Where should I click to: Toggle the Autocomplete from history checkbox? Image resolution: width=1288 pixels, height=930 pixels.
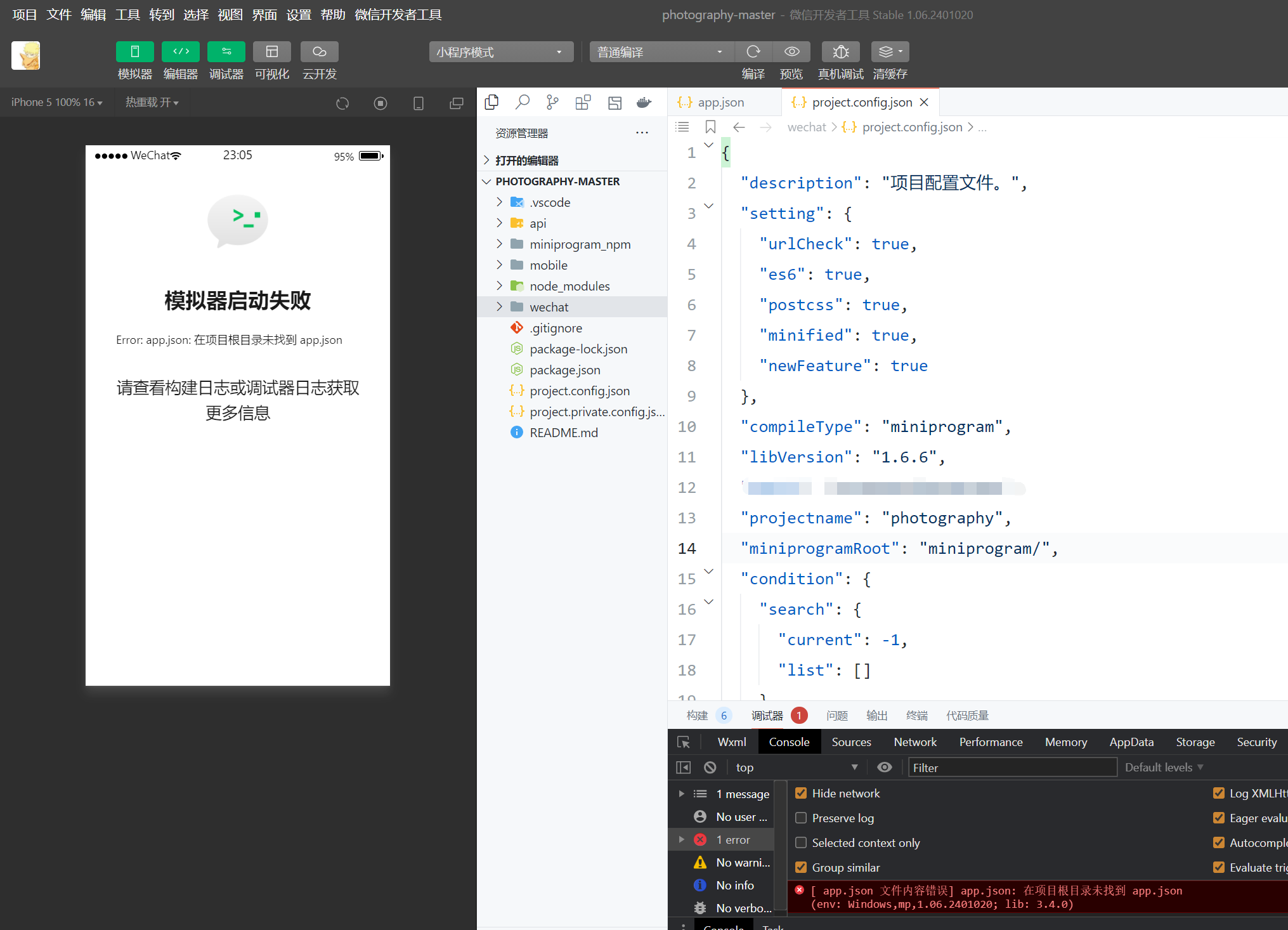coord(1219,842)
